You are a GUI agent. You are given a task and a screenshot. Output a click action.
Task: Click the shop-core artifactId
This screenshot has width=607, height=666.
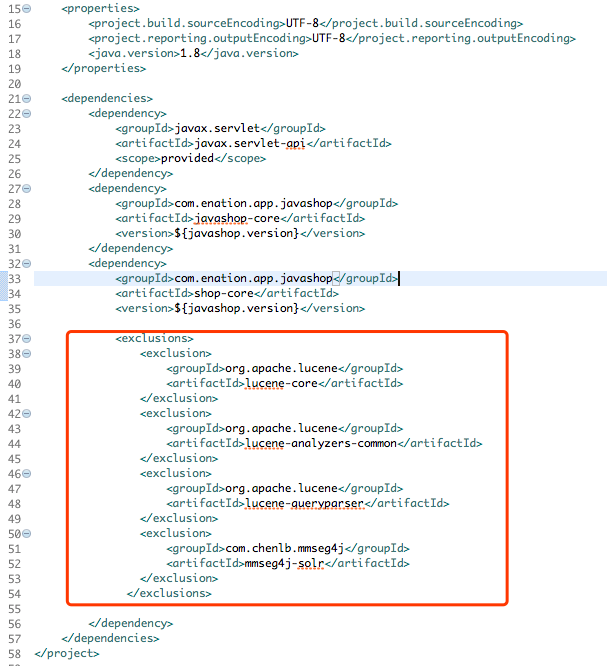click(x=224, y=293)
